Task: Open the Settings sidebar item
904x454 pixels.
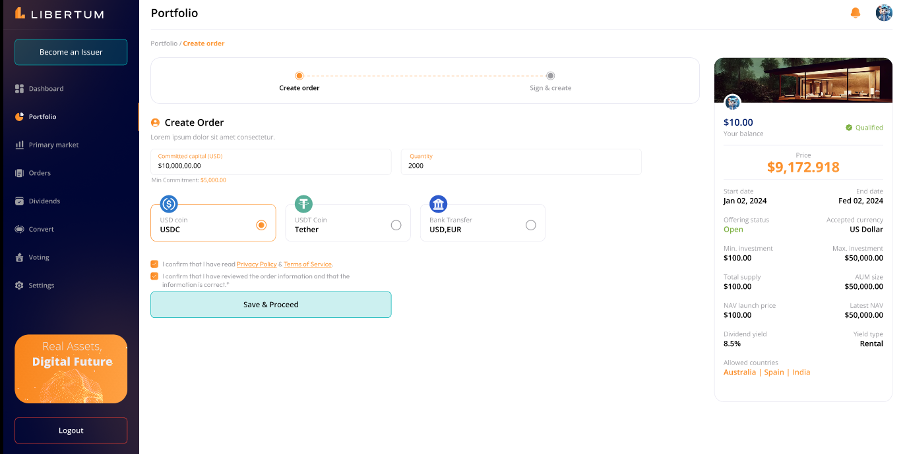Action: (x=41, y=285)
